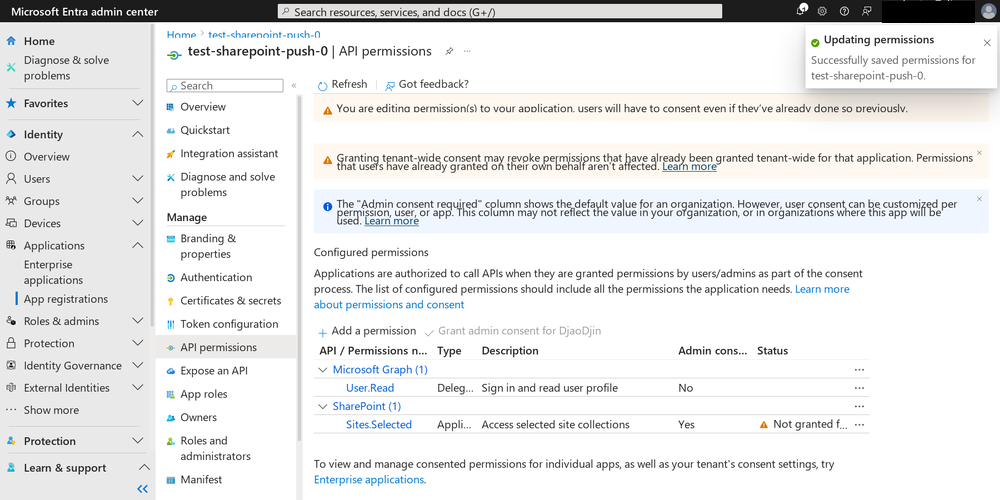Collapse the SharePoint permissions group
1000x500 pixels.
pyautogui.click(x=323, y=406)
